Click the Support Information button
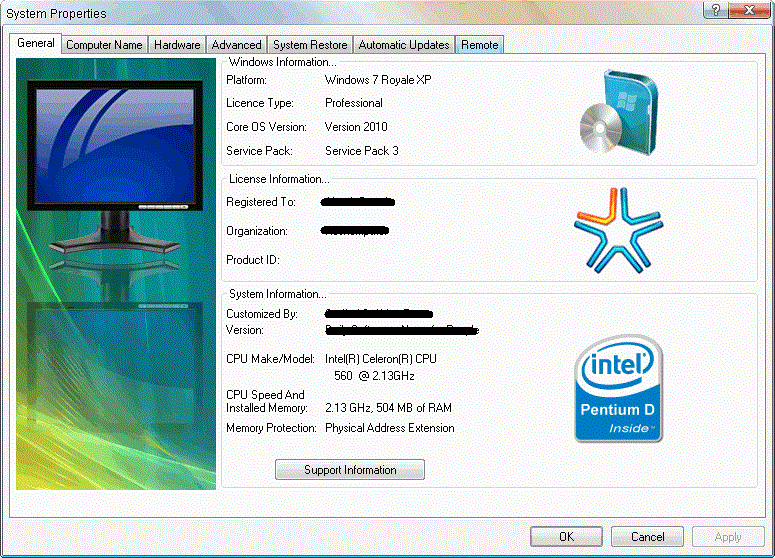775x558 pixels. tap(350, 470)
